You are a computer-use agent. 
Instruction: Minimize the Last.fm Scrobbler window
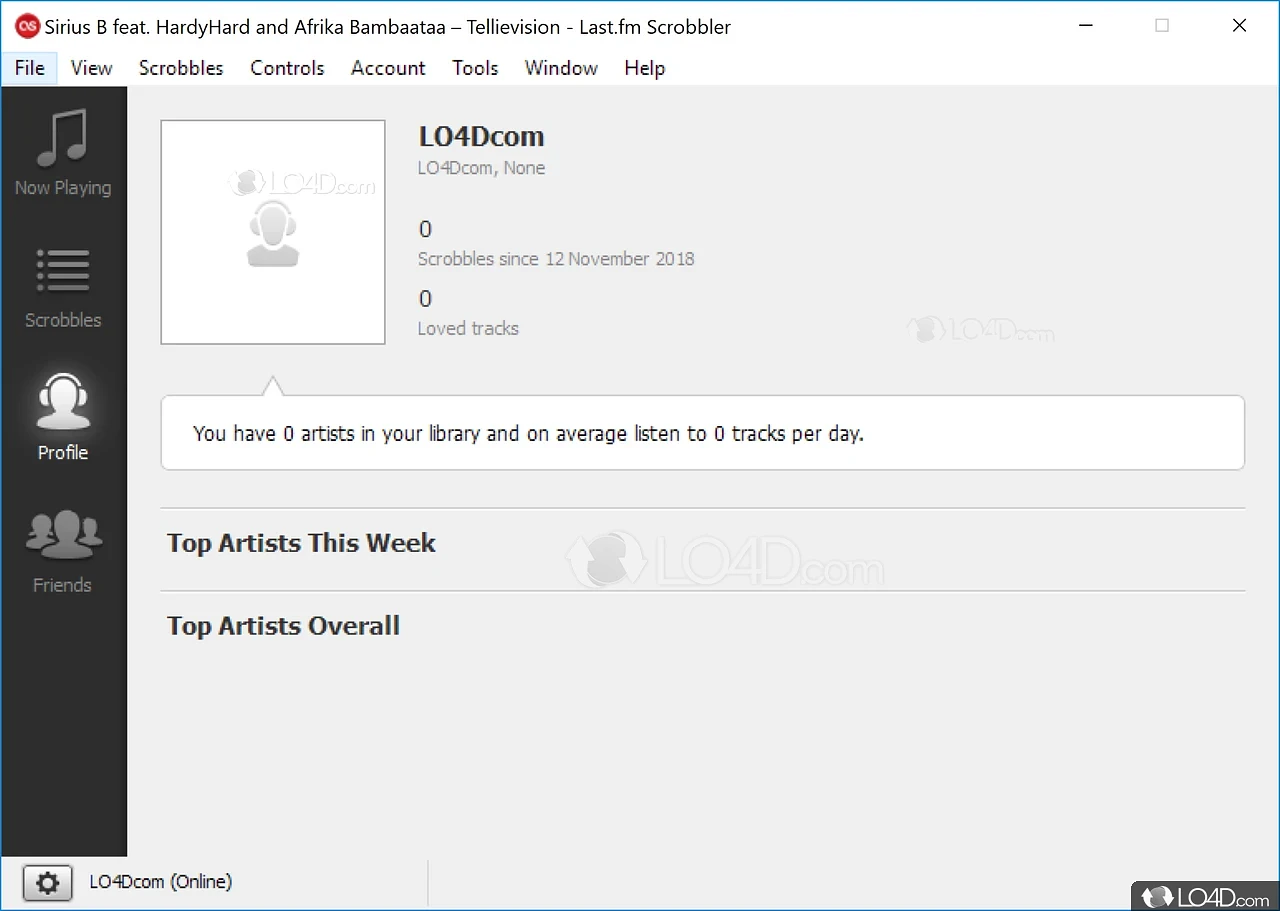click(1085, 26)
